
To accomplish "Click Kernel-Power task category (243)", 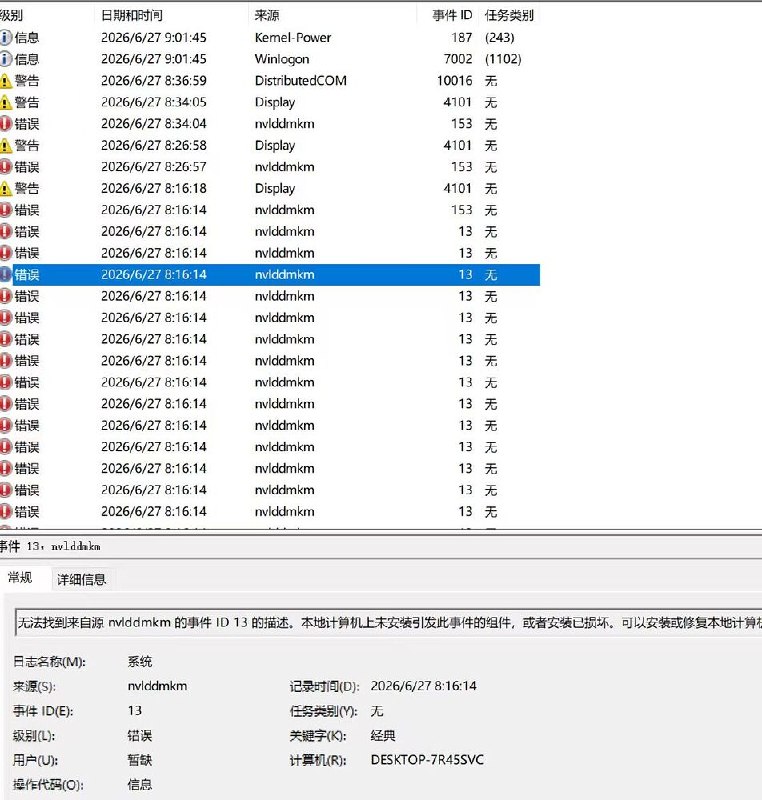I will (499, 37).
